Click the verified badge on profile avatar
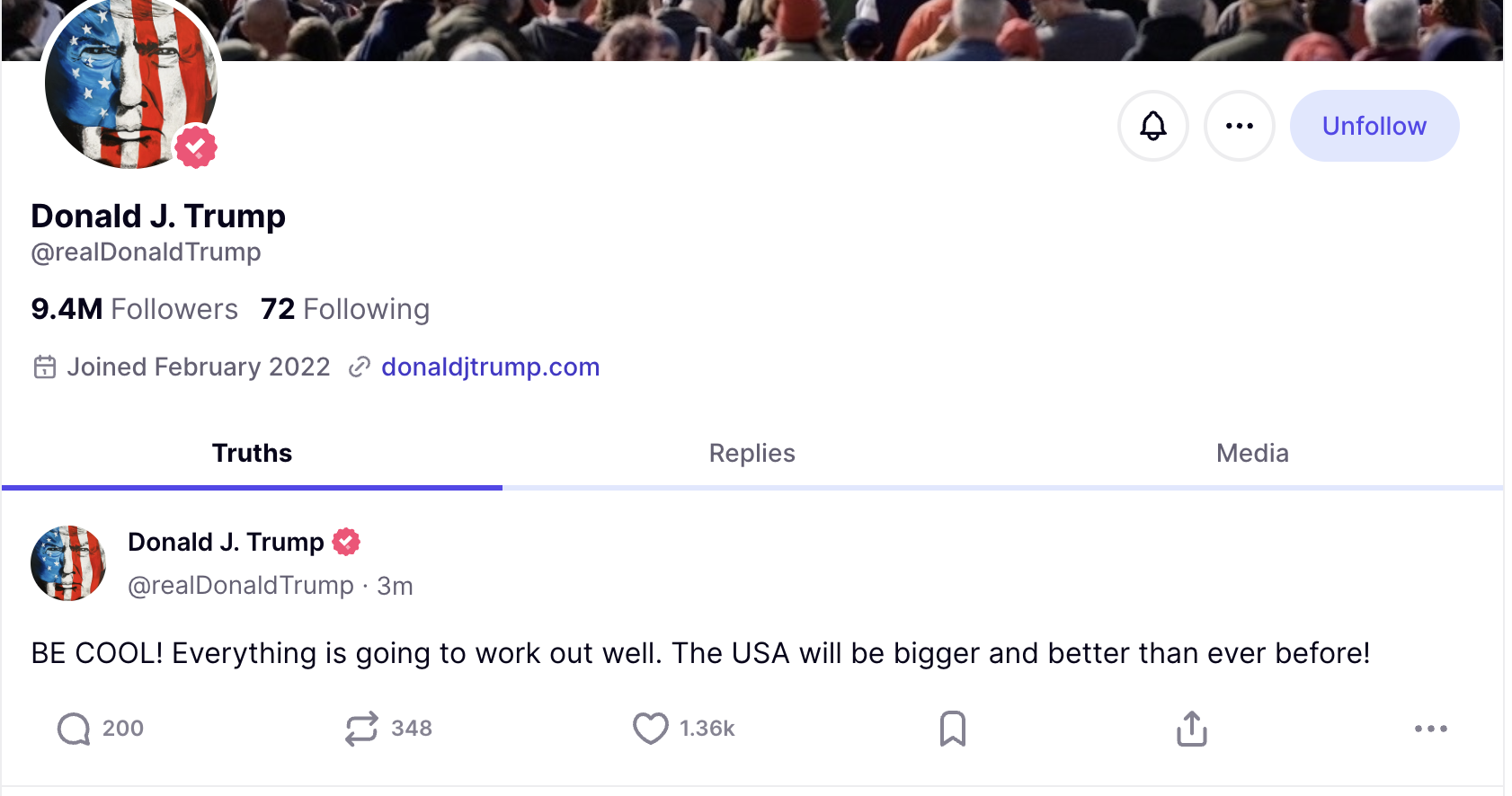 pyautogui.click(x=196, y=146)
